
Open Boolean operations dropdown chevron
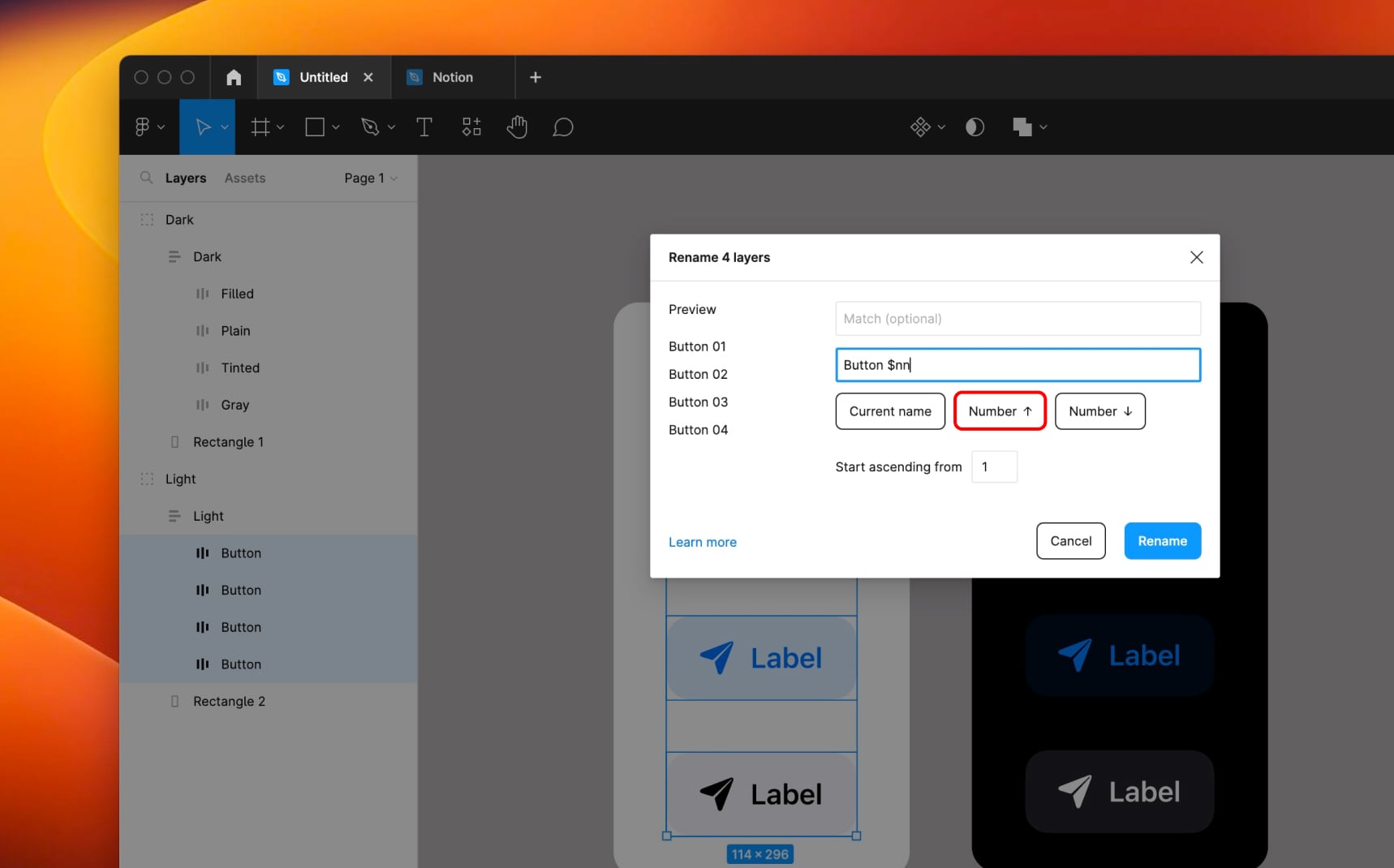coord(1043,127)
